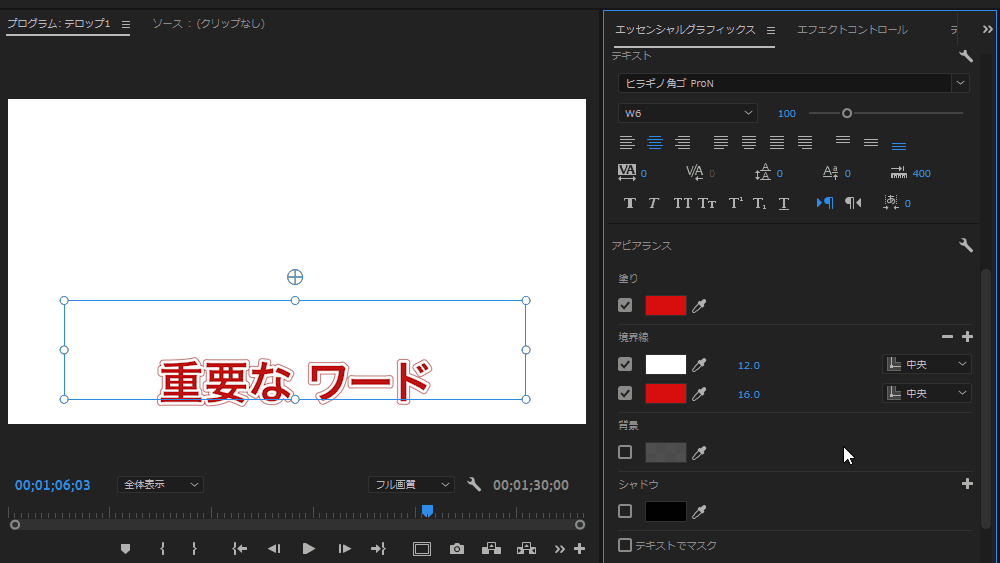The image size is (1000, 563).
Task: Add another shadow with plus
Action: coord(967,484)
